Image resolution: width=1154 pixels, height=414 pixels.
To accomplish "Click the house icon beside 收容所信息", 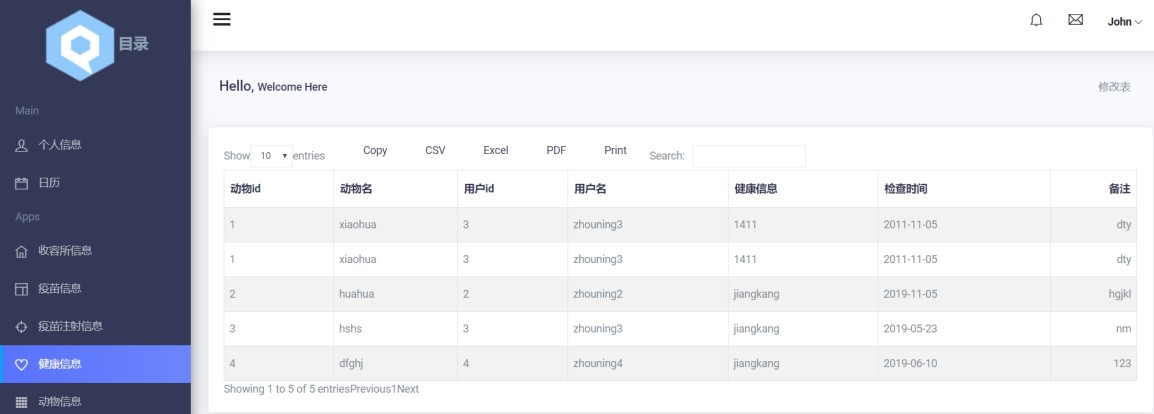I will point(22,251).
